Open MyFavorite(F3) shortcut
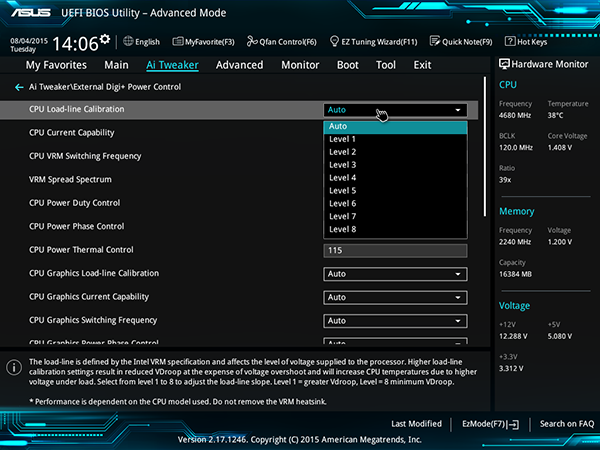 (202, 42)
